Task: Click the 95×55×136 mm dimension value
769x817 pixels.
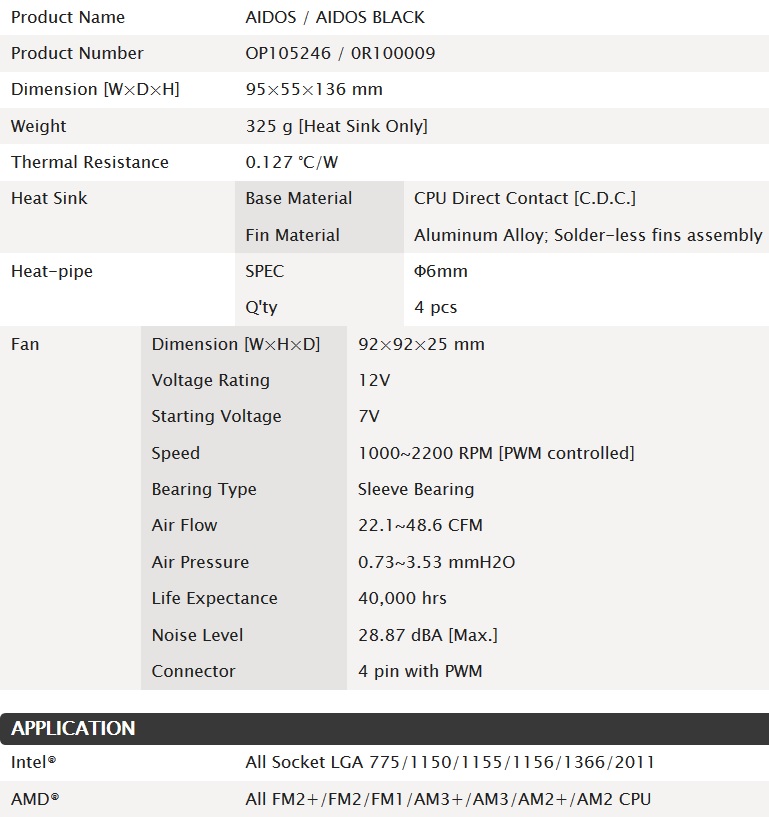Action: click(314, 89)
